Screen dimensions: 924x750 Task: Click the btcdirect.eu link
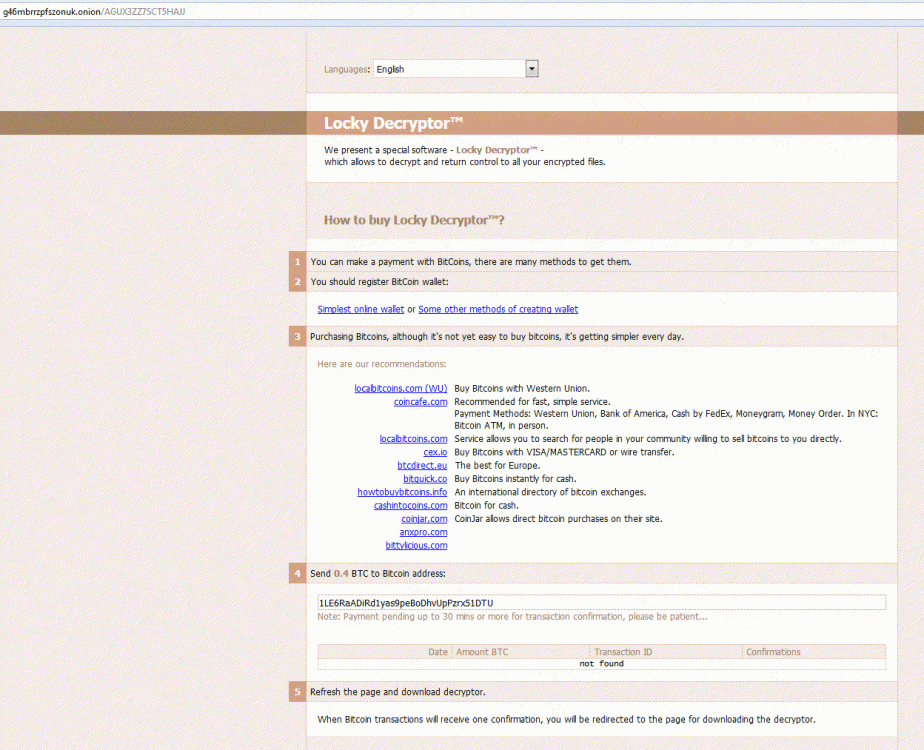click(422, 465)
